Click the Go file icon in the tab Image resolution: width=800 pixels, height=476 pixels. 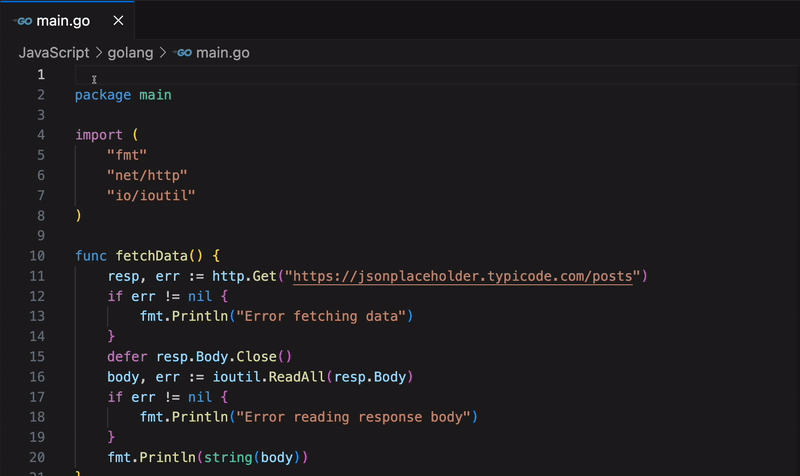click(24, 20)
